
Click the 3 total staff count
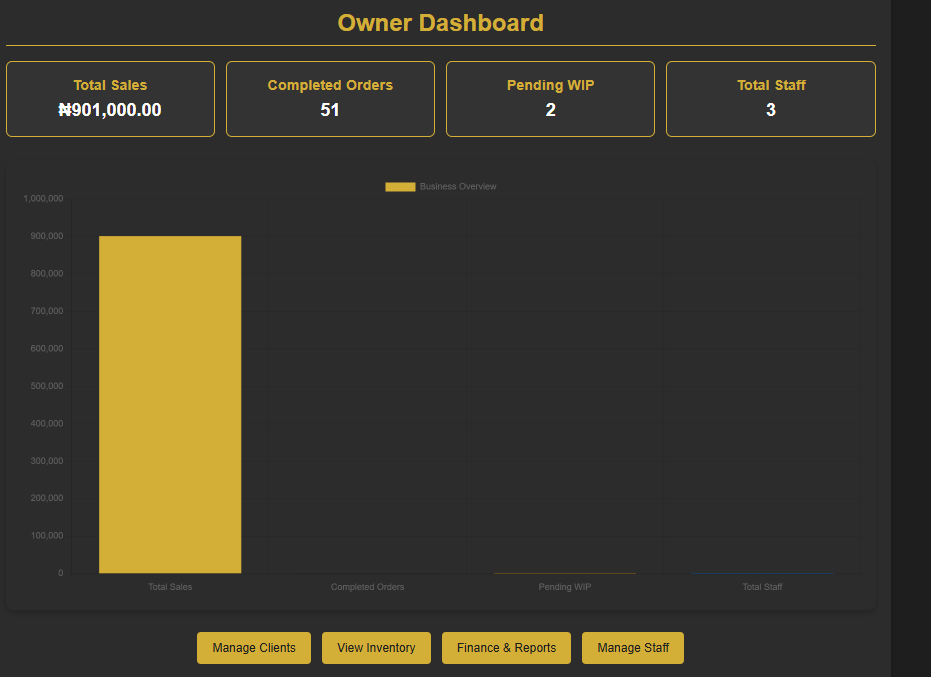(770, 110)
